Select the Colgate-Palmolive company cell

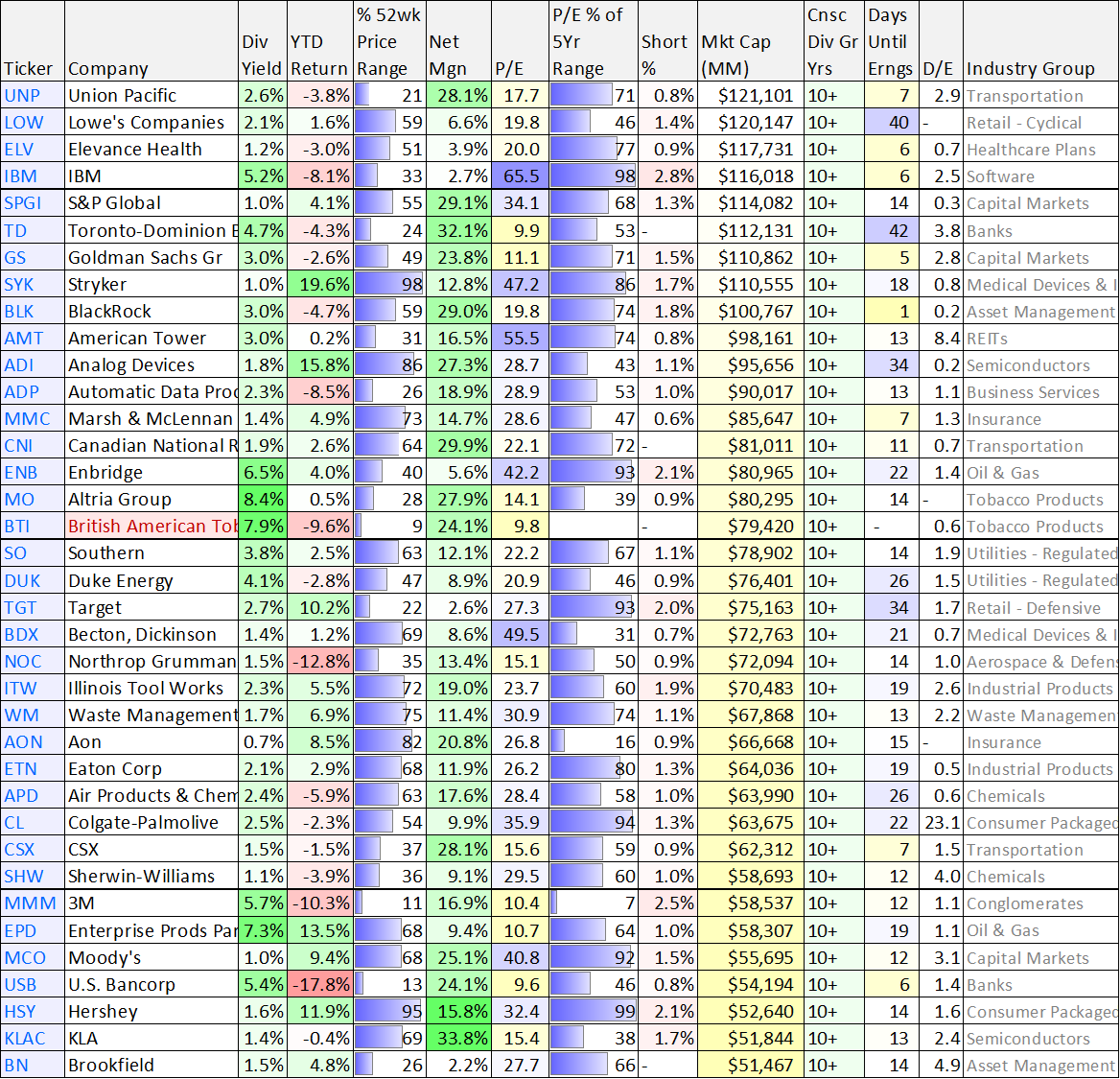coord(152,823)
